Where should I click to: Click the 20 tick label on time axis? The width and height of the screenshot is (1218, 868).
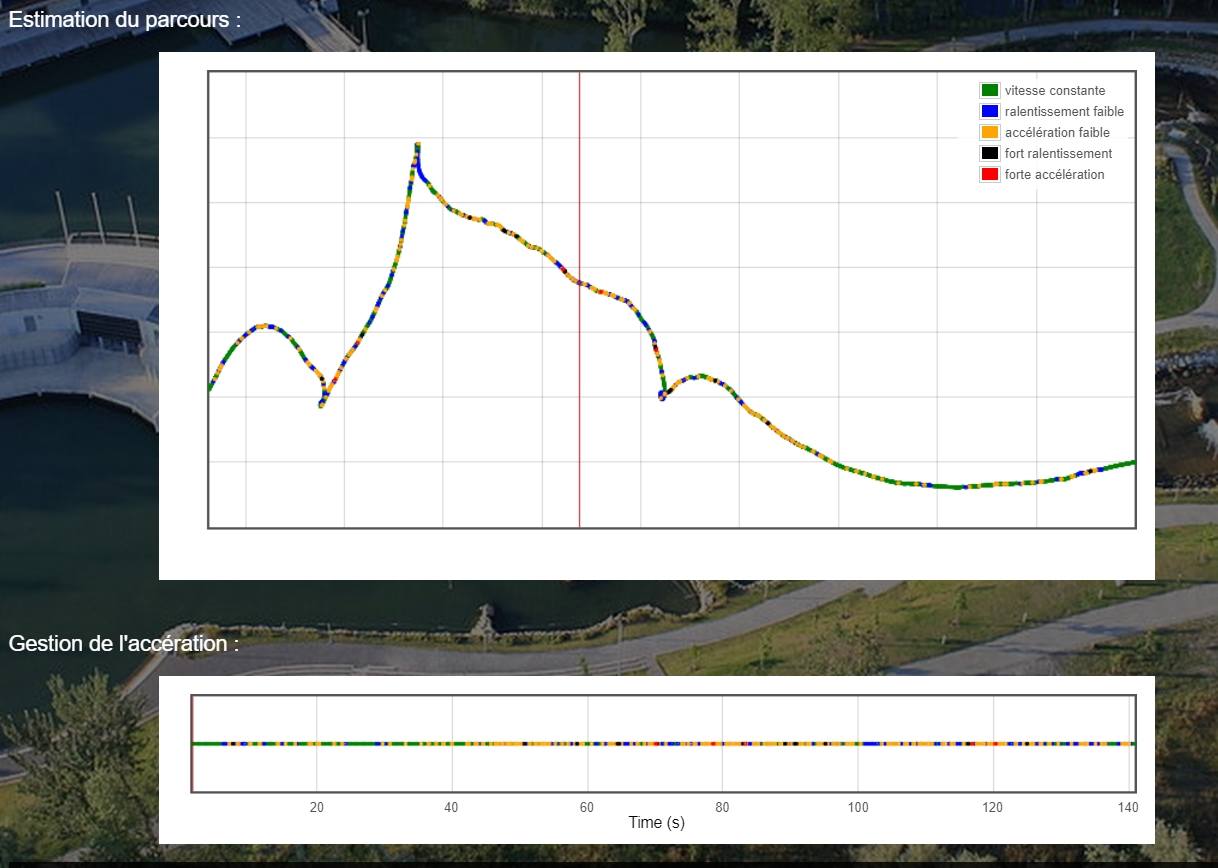[x=316, y=807]
